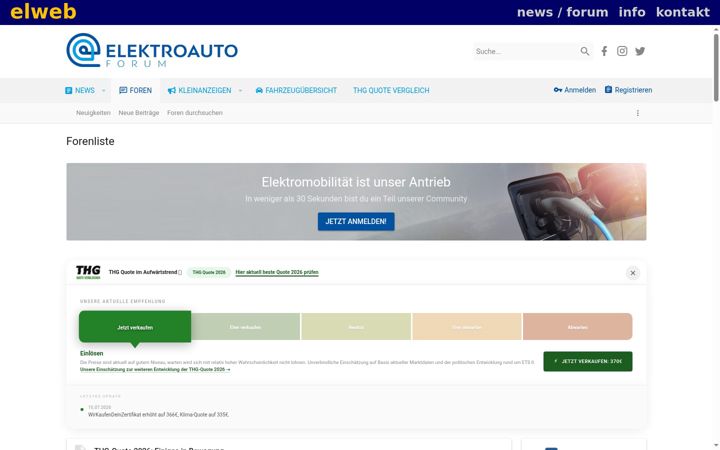Open Neue Beiträge sub-navigation link
Screen dimensions: 720x450
tap(139, 113)
